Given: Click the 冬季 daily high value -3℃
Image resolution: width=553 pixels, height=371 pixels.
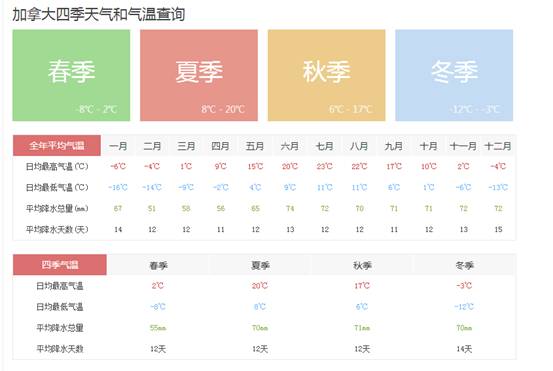Looking at the screenshot, I should [x=464, y=286].
